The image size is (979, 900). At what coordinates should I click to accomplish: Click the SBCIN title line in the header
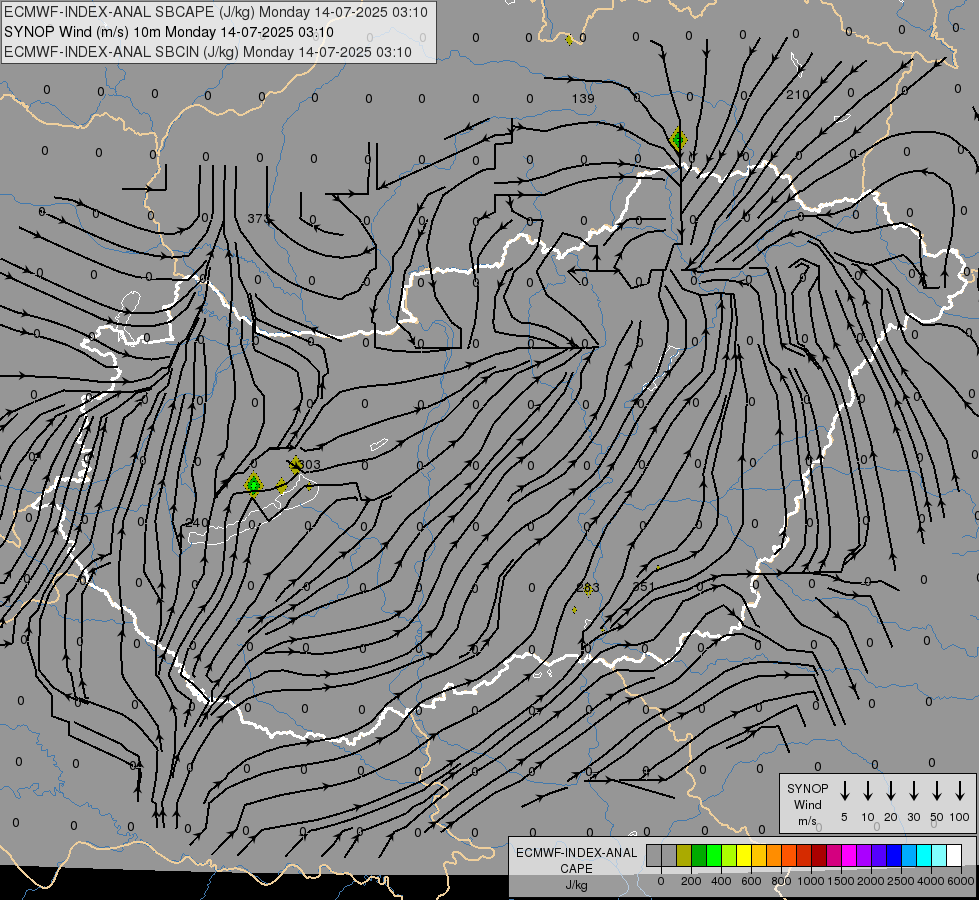click(x=208, y=52)
